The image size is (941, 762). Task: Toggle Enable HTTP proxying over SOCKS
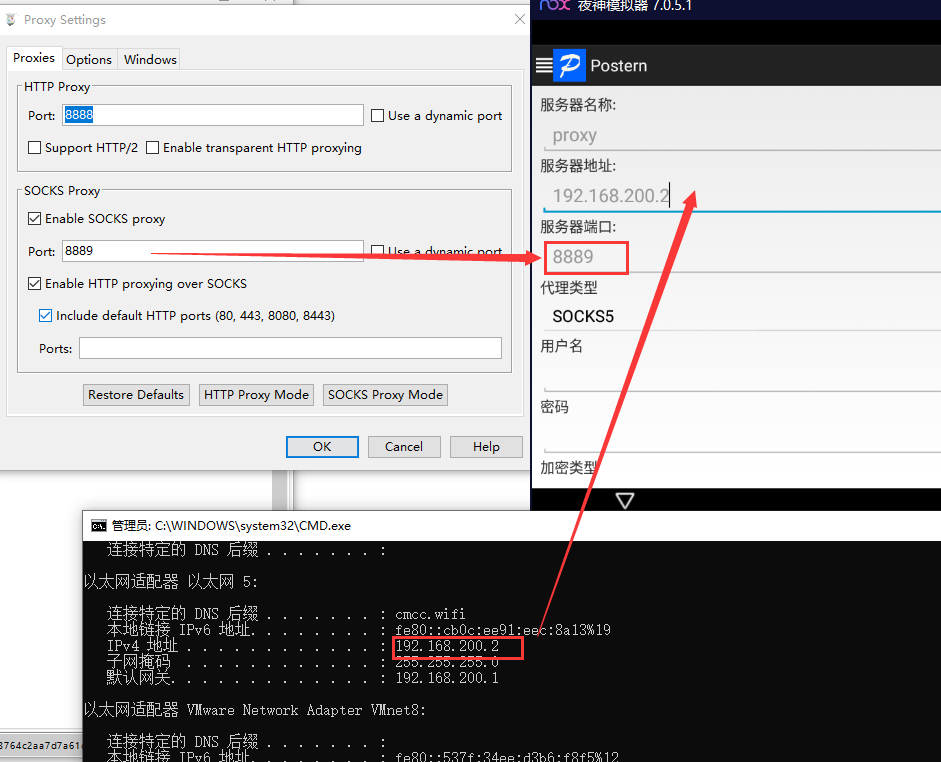36,284
